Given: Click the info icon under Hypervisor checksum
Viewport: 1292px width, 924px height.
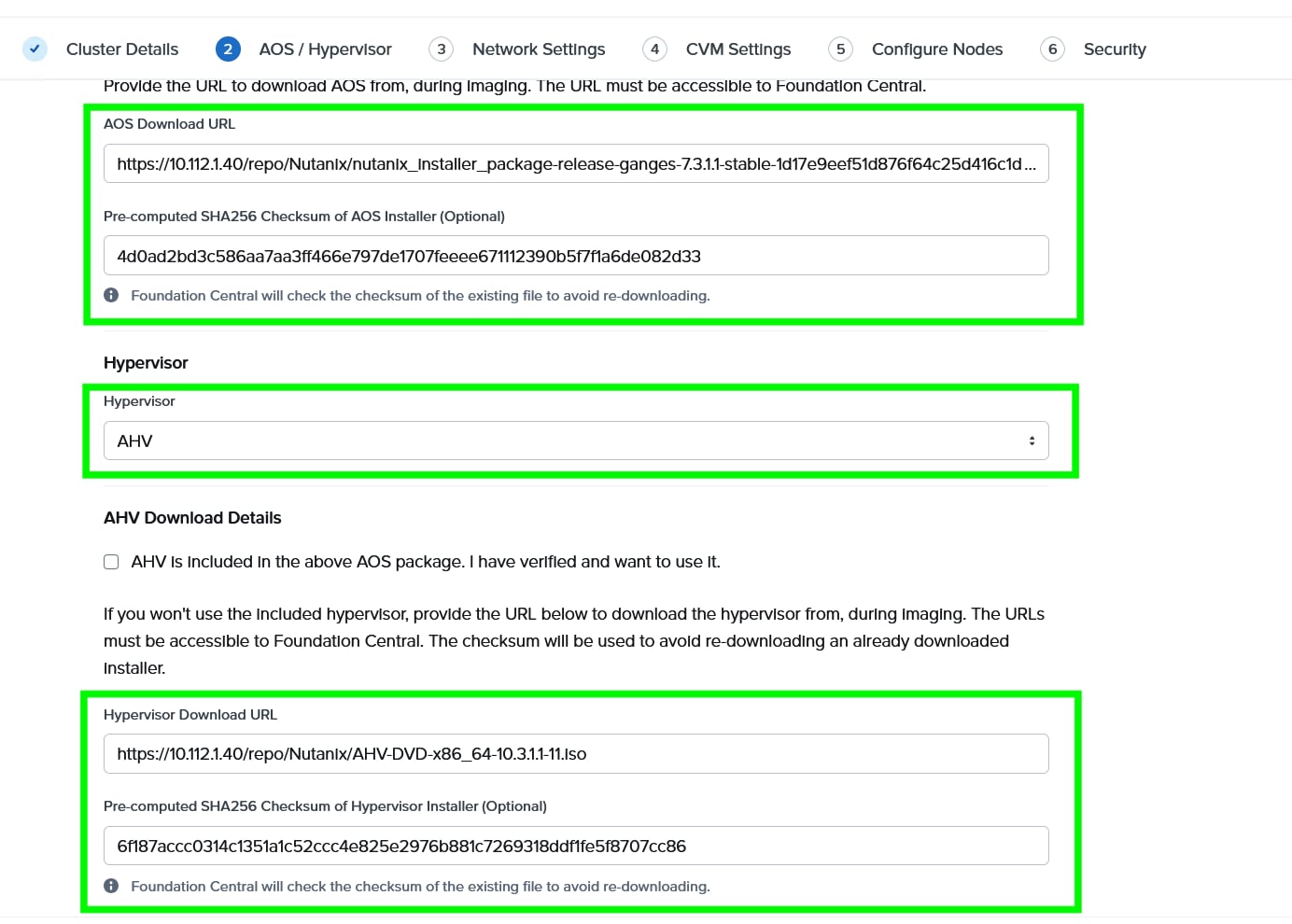Looking at the screenshot, I should 111,886.
